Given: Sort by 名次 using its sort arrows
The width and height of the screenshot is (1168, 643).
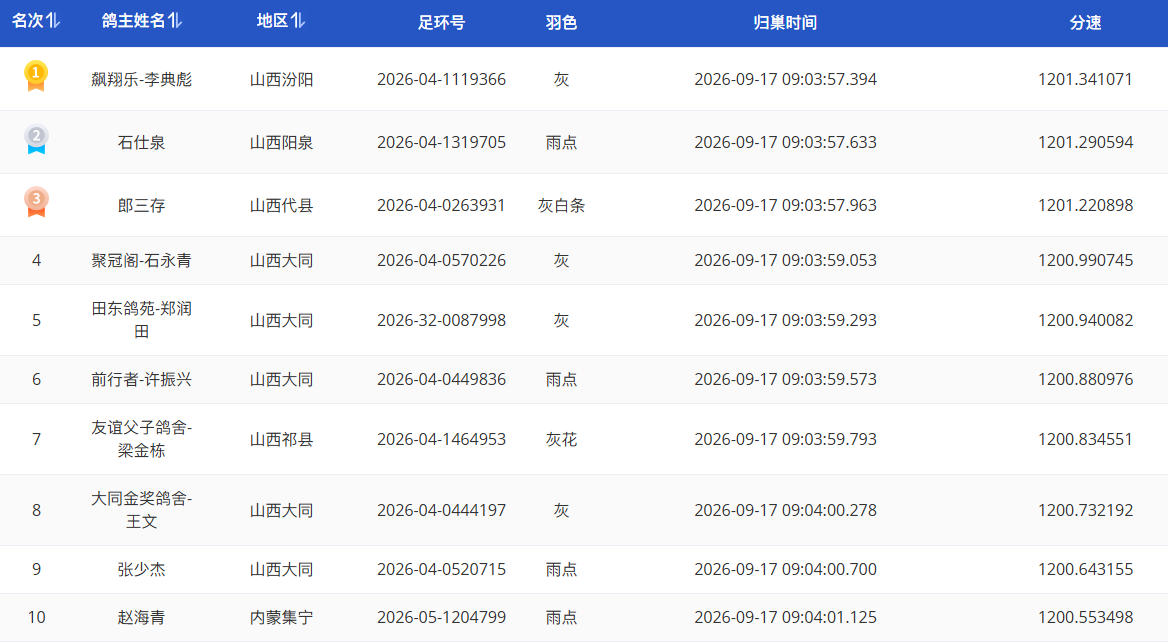Looking at the screenshot, I should 52,21.
